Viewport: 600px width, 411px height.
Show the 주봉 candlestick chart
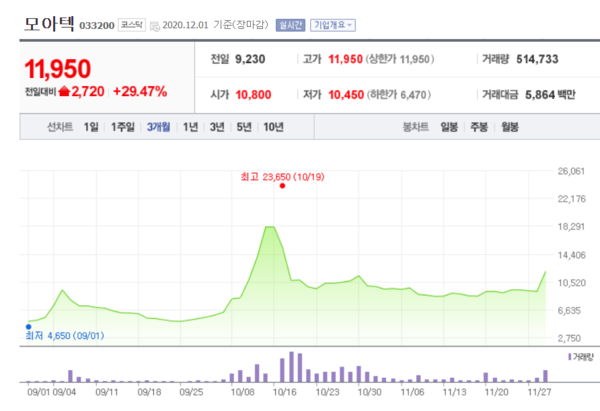click(x=479, y=127)
